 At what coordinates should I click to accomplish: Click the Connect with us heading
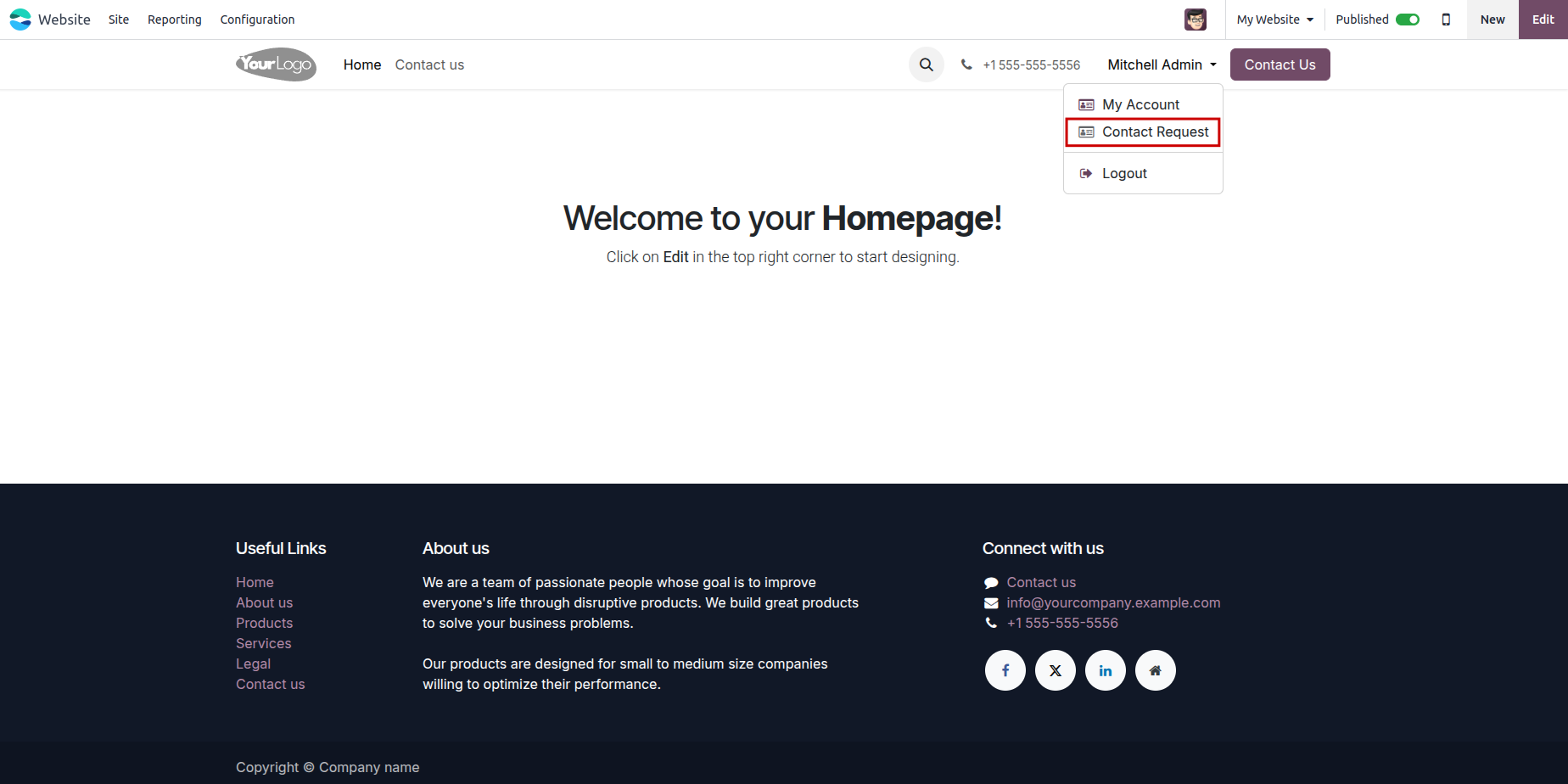(x=1043, y=548)
